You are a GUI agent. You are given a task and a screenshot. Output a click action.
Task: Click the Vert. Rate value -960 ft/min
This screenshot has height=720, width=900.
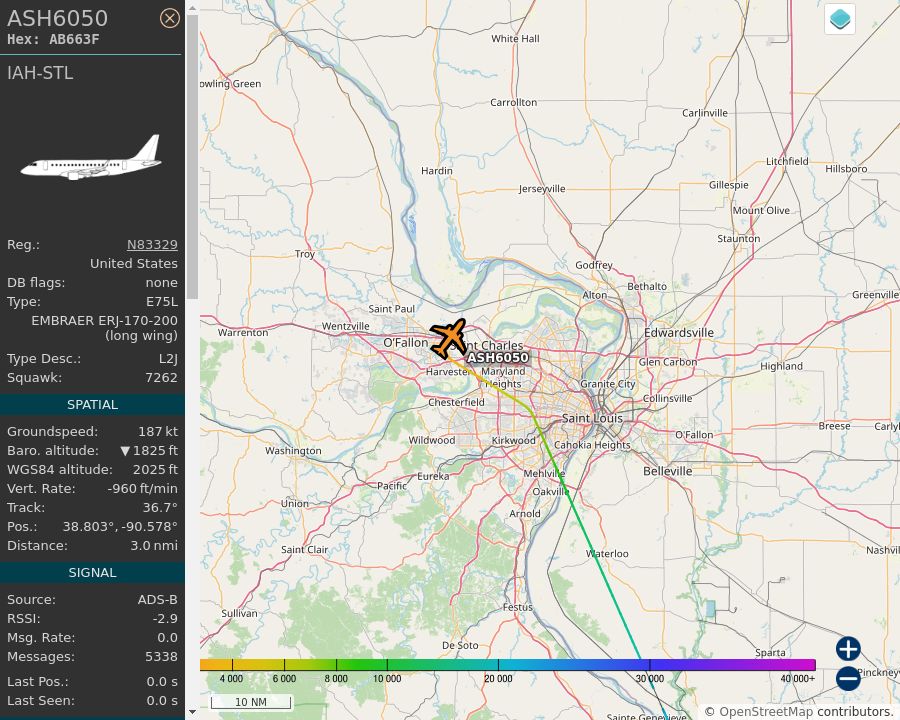coord(142,488)
